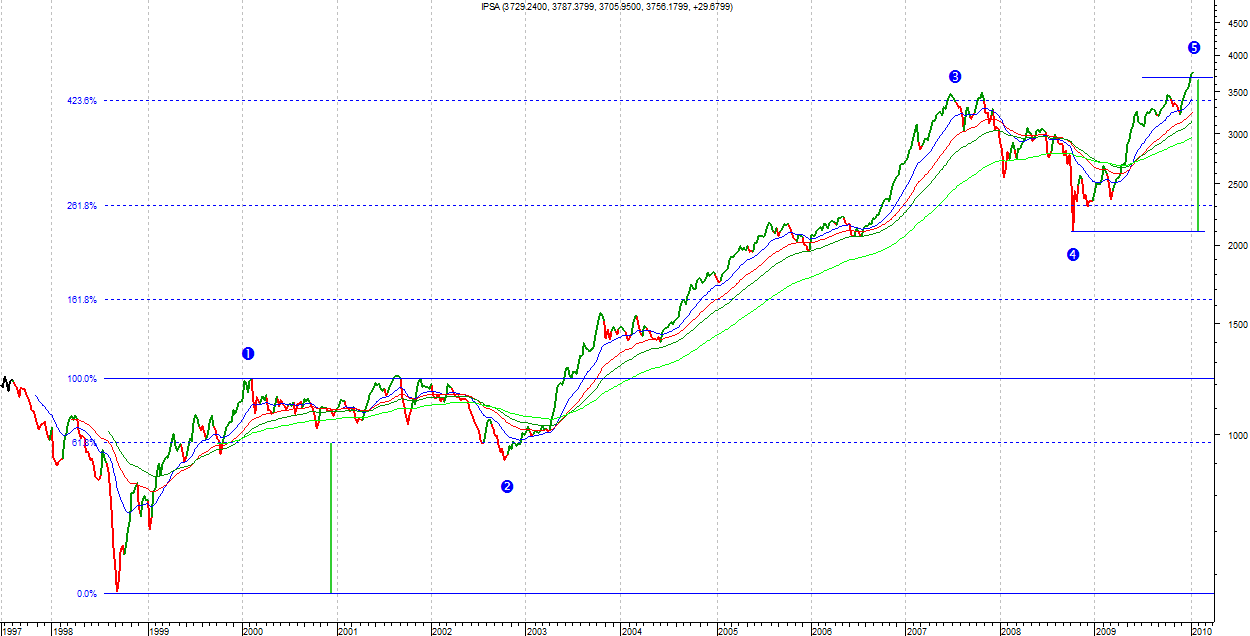Viewport: 1250px width, 636px height.
Task: Click the 4000 value on the price axis
Action: tap(1237, 55)
